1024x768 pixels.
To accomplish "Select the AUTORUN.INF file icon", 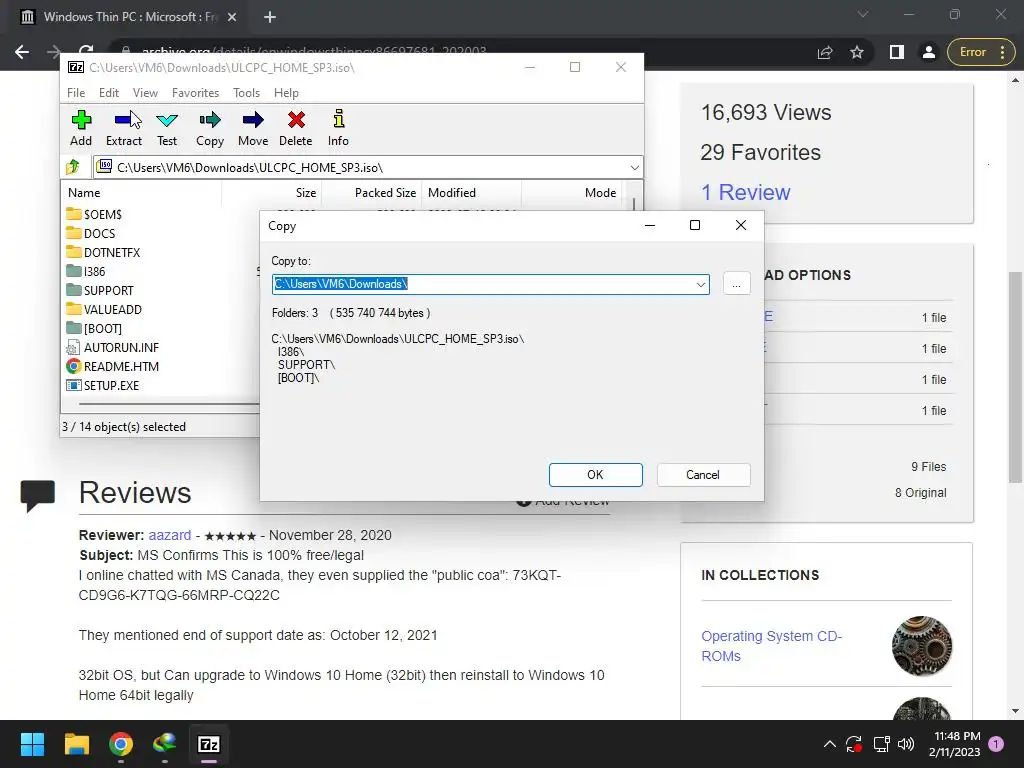I will click(x=74, y=347).
